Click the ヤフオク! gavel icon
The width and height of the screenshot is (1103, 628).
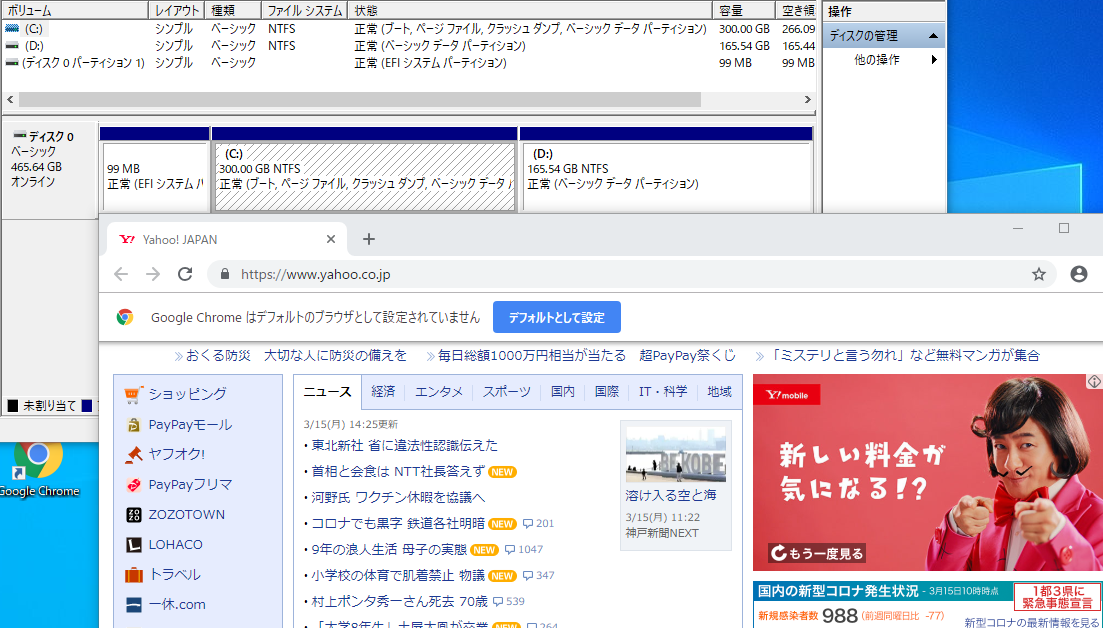(134, 454)
